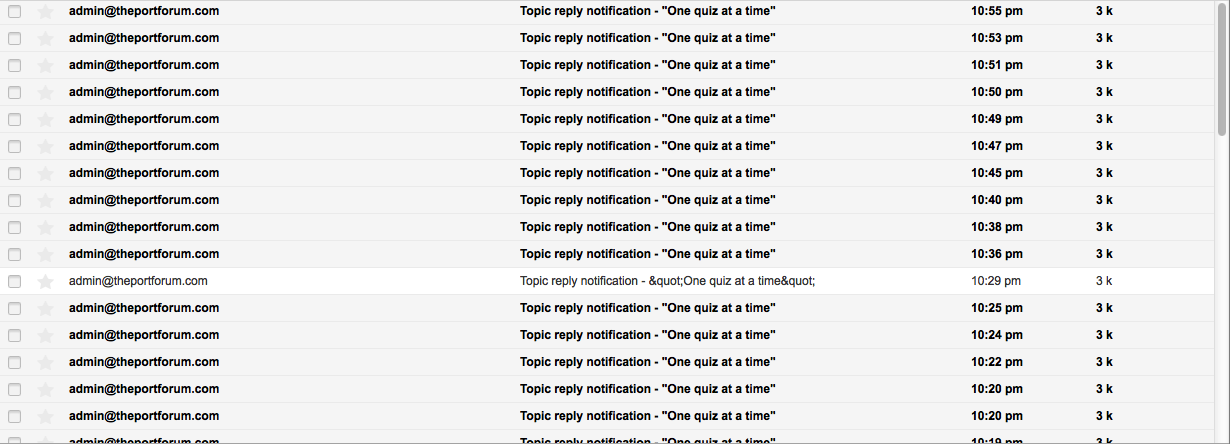Viewport: 1230px width, 444px height.
Task: Open the 10:40 pm email by its subject
Action: [647, 200]
